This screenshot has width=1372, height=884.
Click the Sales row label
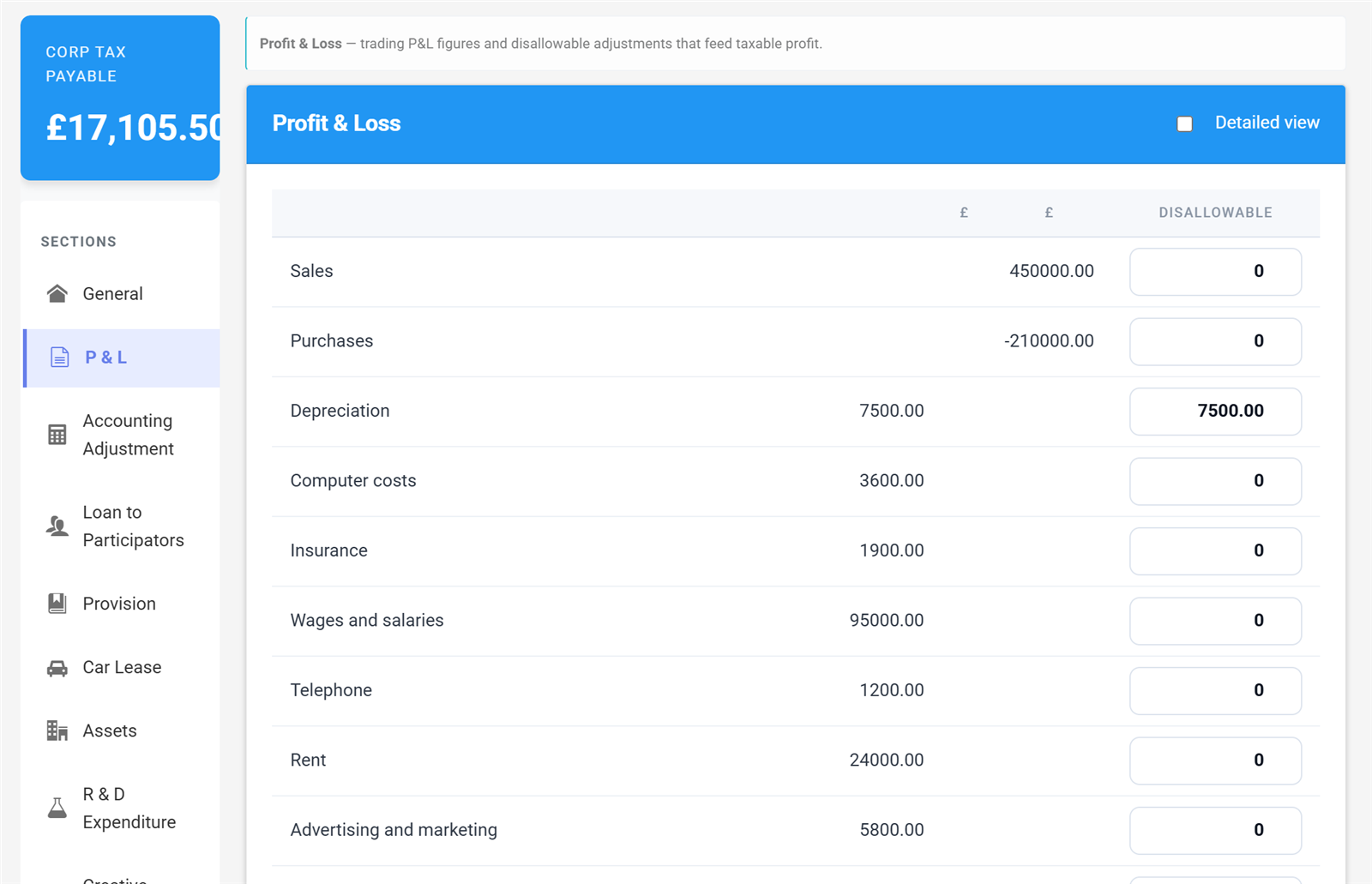pos(311,271)
